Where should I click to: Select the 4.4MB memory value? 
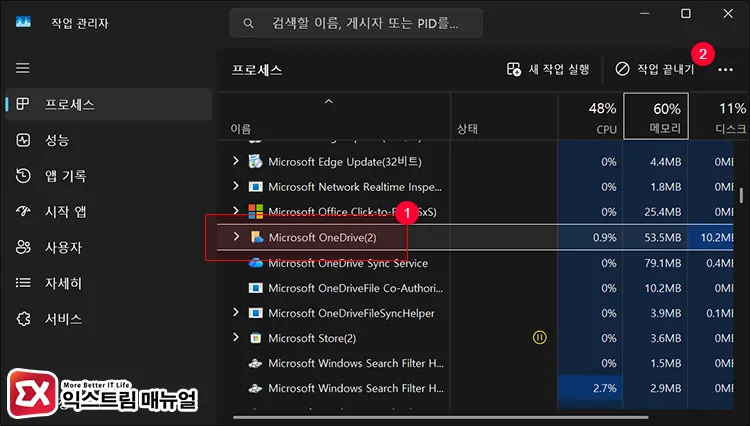pyautogui.click(x=665, y=162)
